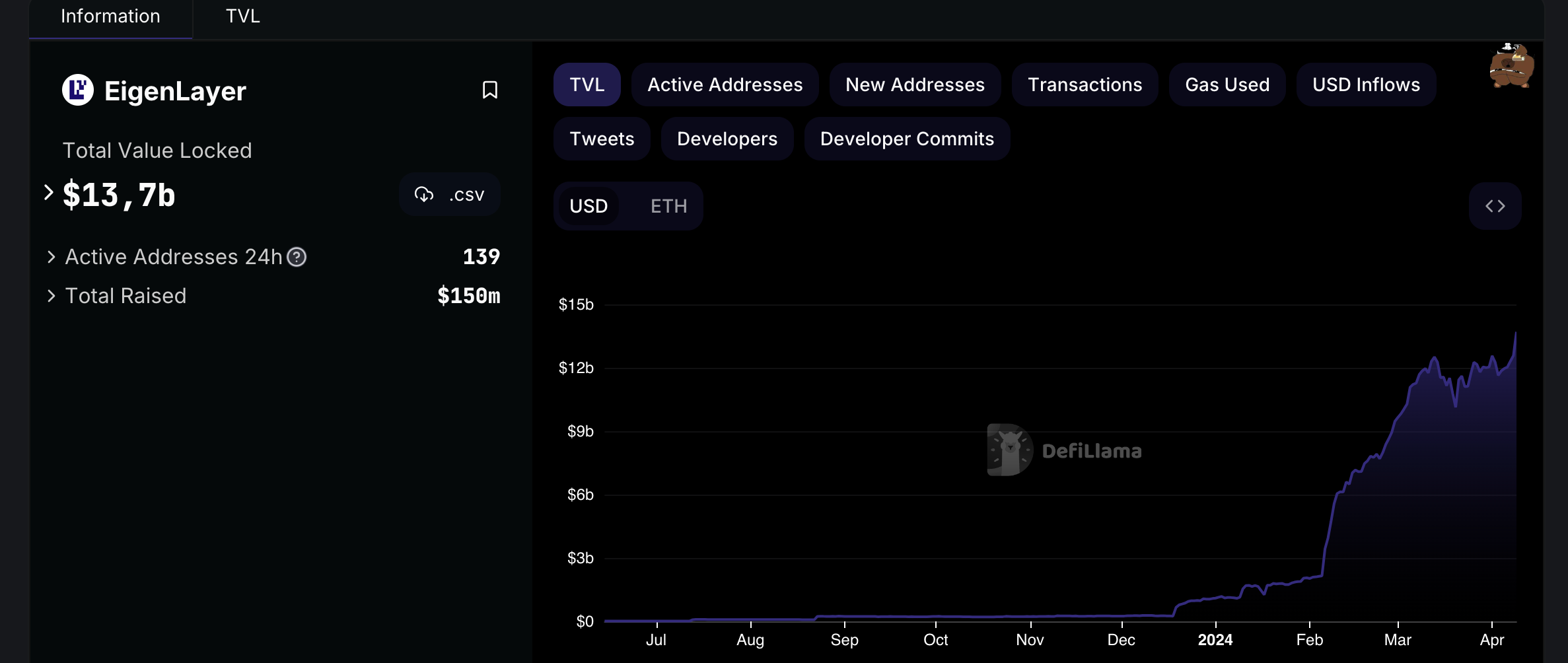
Task: Select ETH denomination
Action: click(x=668, y=206)
